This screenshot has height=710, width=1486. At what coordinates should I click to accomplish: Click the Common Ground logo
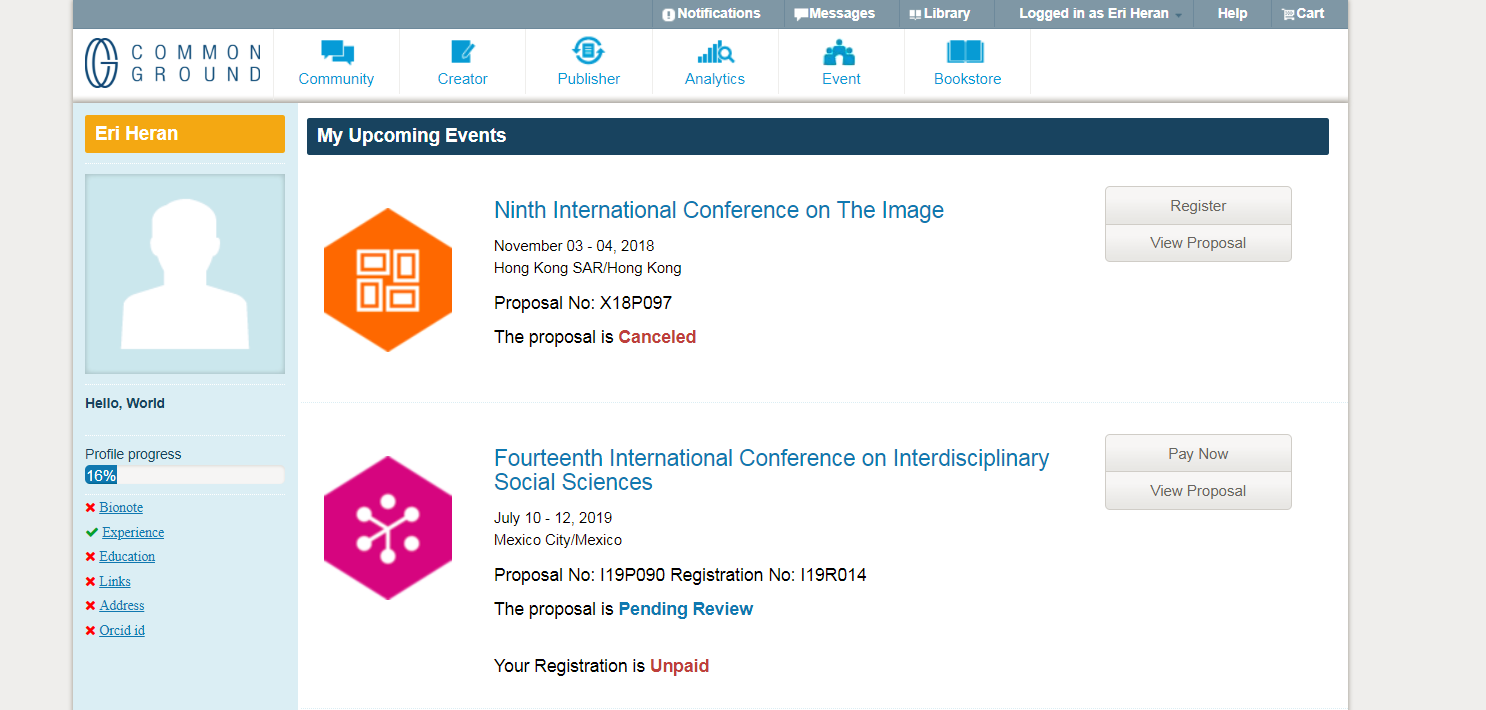tap(174, 62)
